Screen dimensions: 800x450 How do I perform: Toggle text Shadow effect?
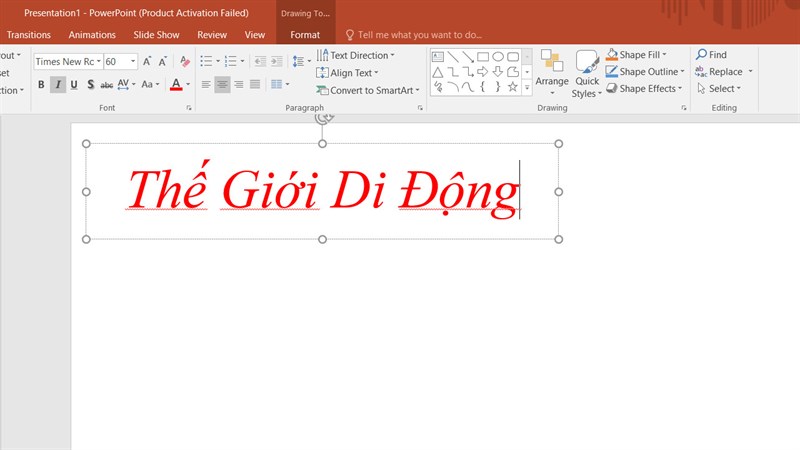point(90,85)
